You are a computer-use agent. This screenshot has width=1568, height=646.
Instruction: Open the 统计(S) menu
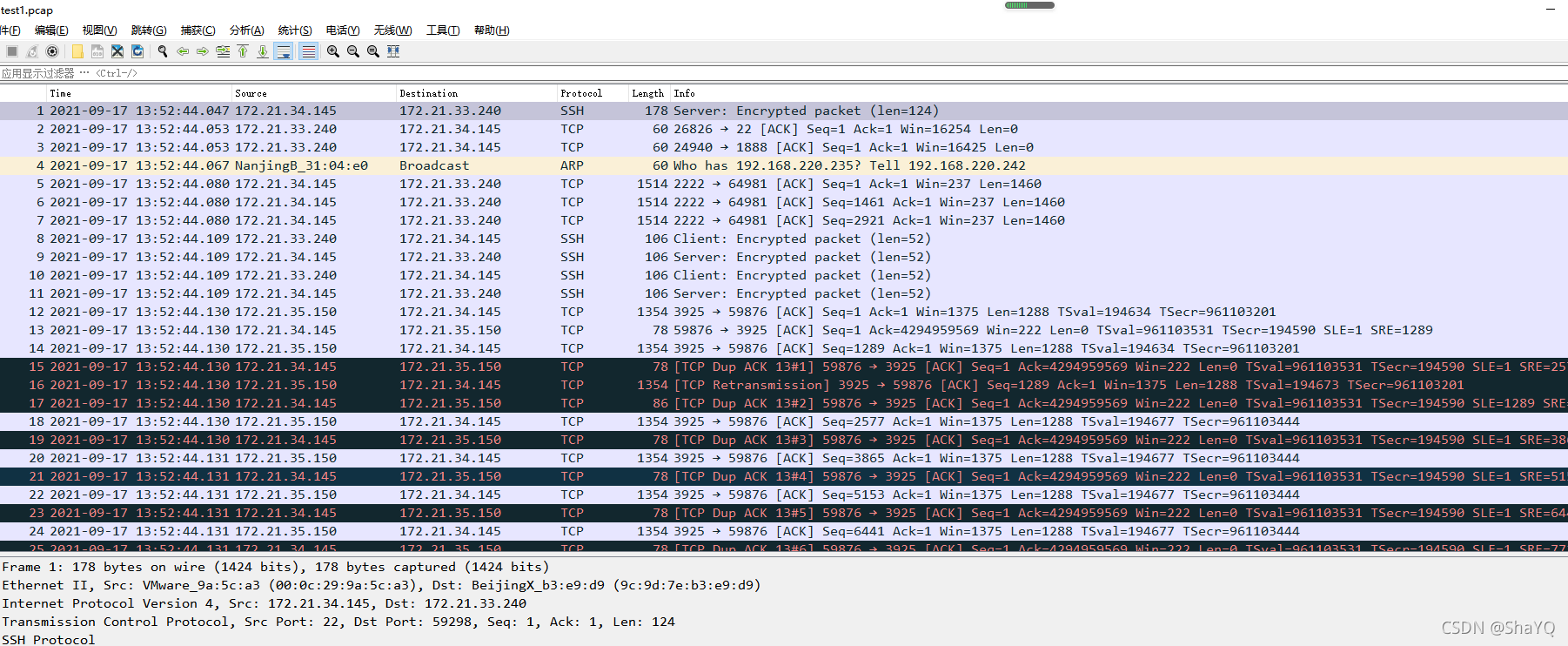tap(295, 30)
